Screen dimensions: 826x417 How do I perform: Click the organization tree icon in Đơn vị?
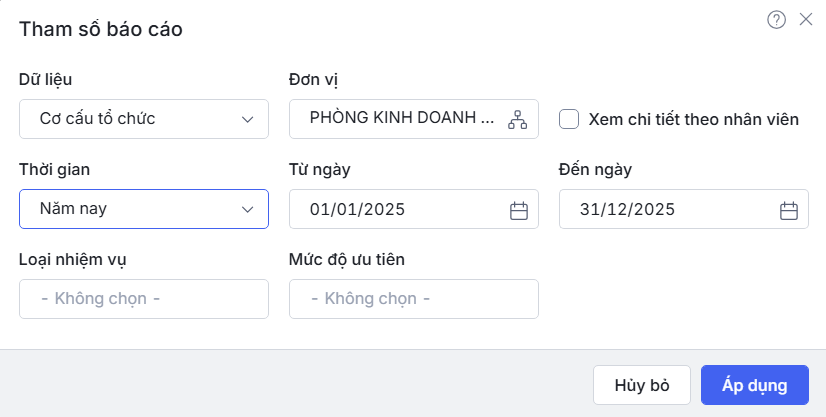[517, 119]
